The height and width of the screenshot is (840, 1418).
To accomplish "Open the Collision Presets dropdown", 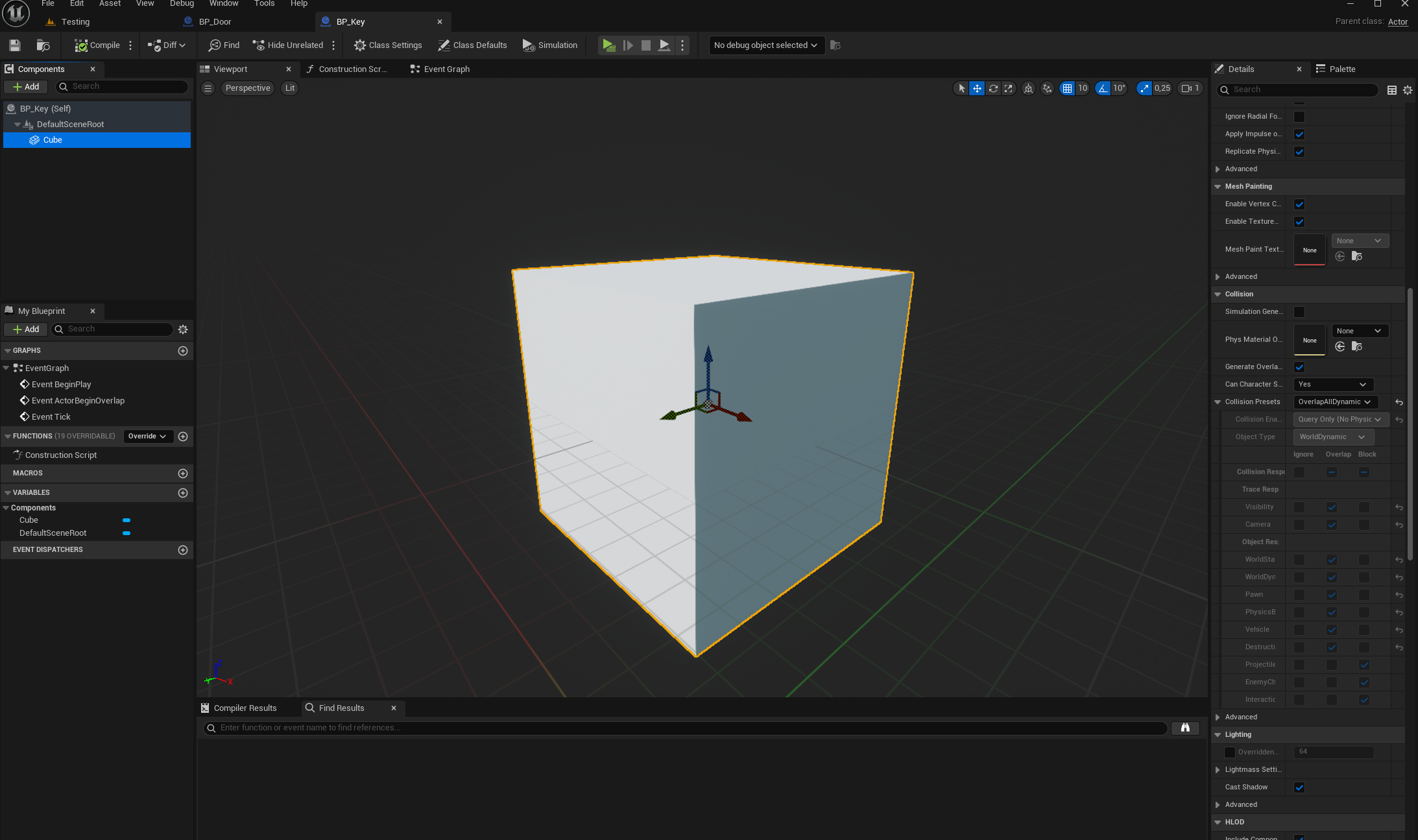I will pos(1334,402).
